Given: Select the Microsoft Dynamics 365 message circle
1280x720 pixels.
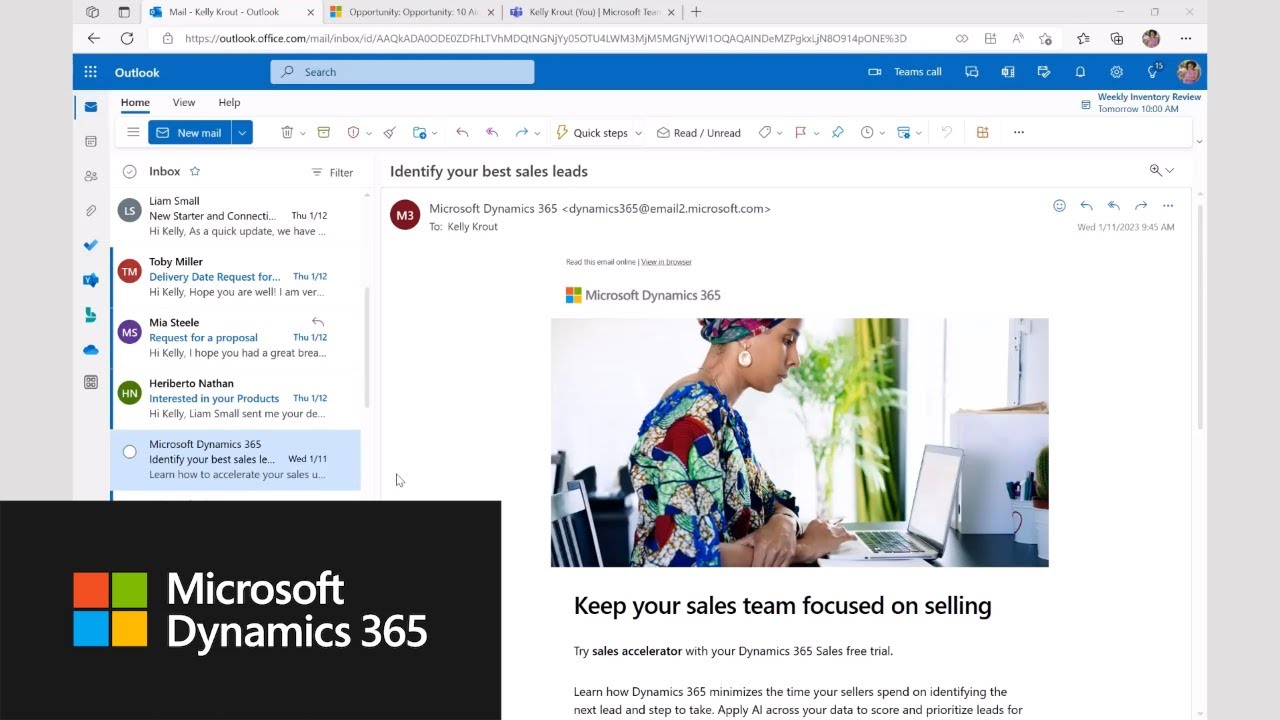Looking at the screenshot, I should click(129, 452).
